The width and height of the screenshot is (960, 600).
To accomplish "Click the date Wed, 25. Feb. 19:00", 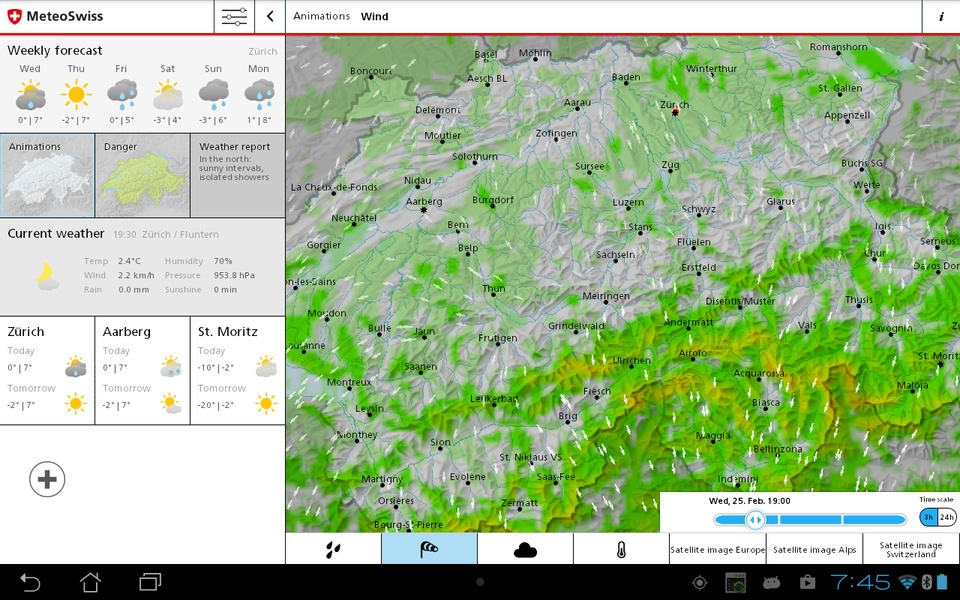I will 749,501.
